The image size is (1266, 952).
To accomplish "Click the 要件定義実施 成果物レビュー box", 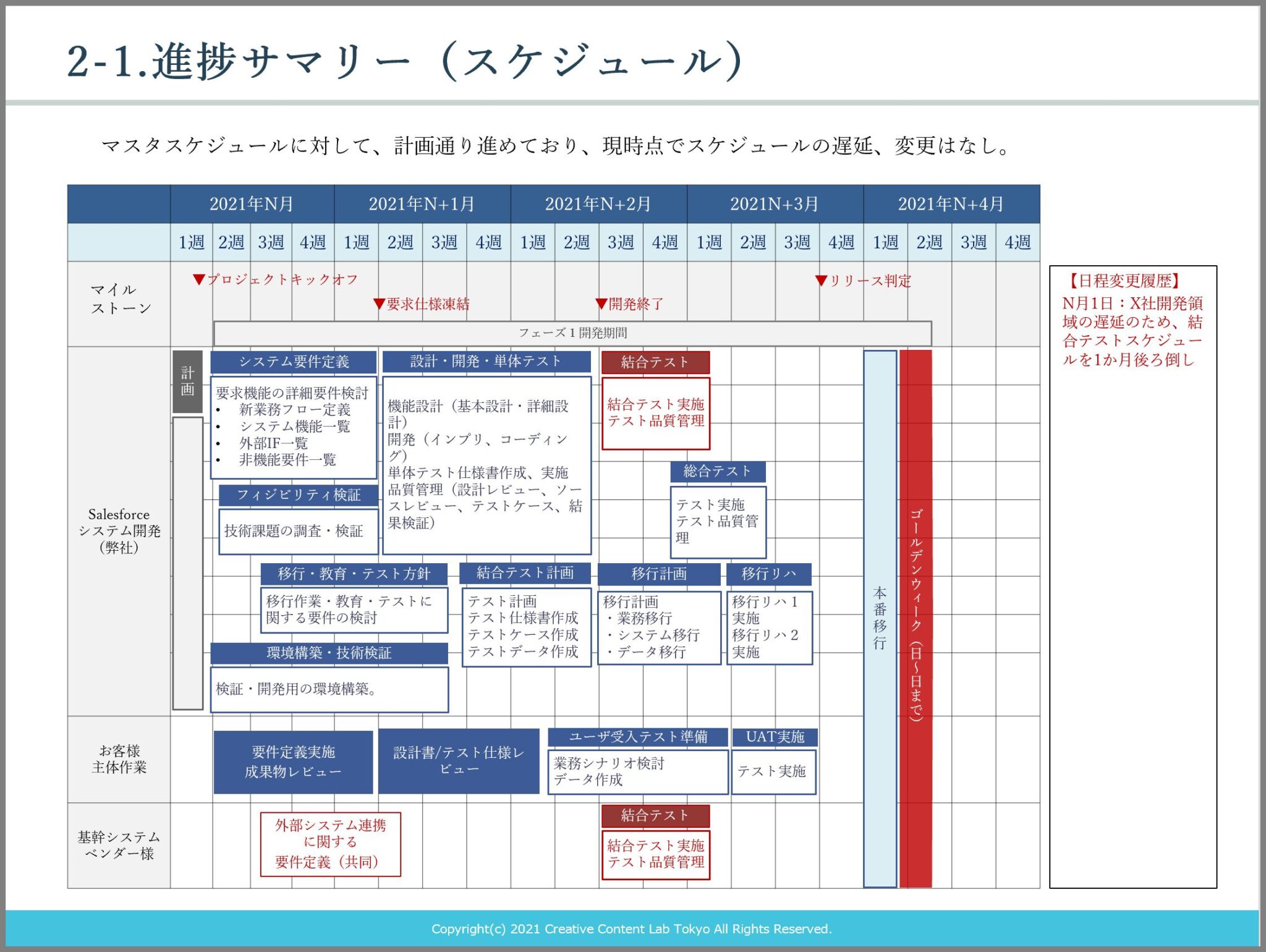I will (292, 762).
